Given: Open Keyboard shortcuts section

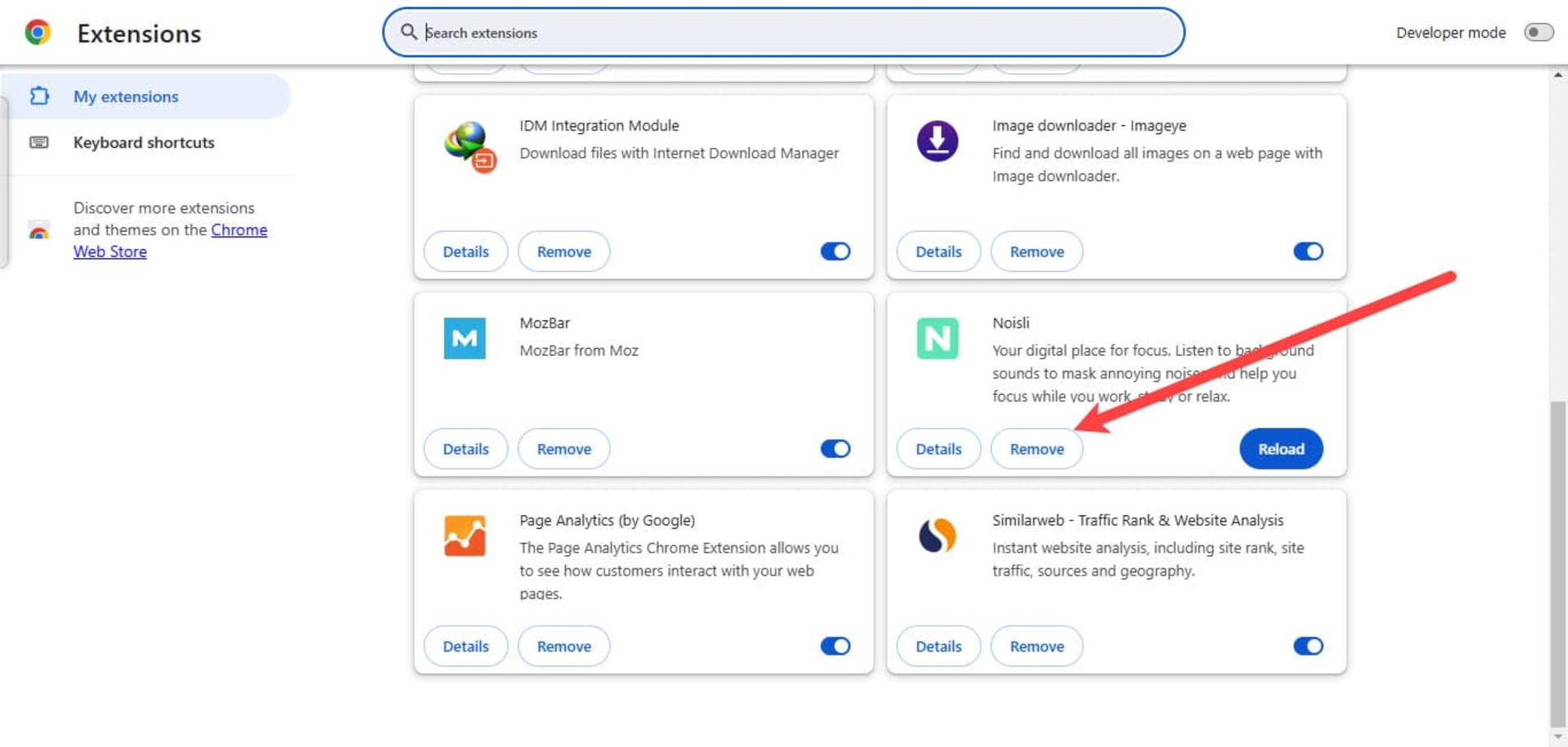Looking at the screenshot, I should (x=144, y=143).
